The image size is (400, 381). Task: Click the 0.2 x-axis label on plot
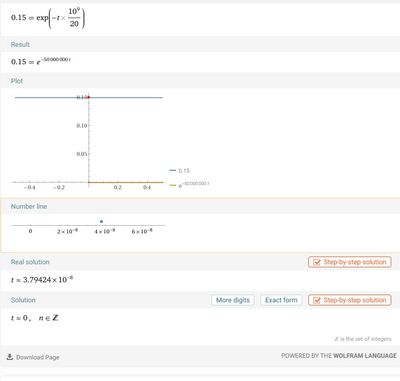point(118,187)
